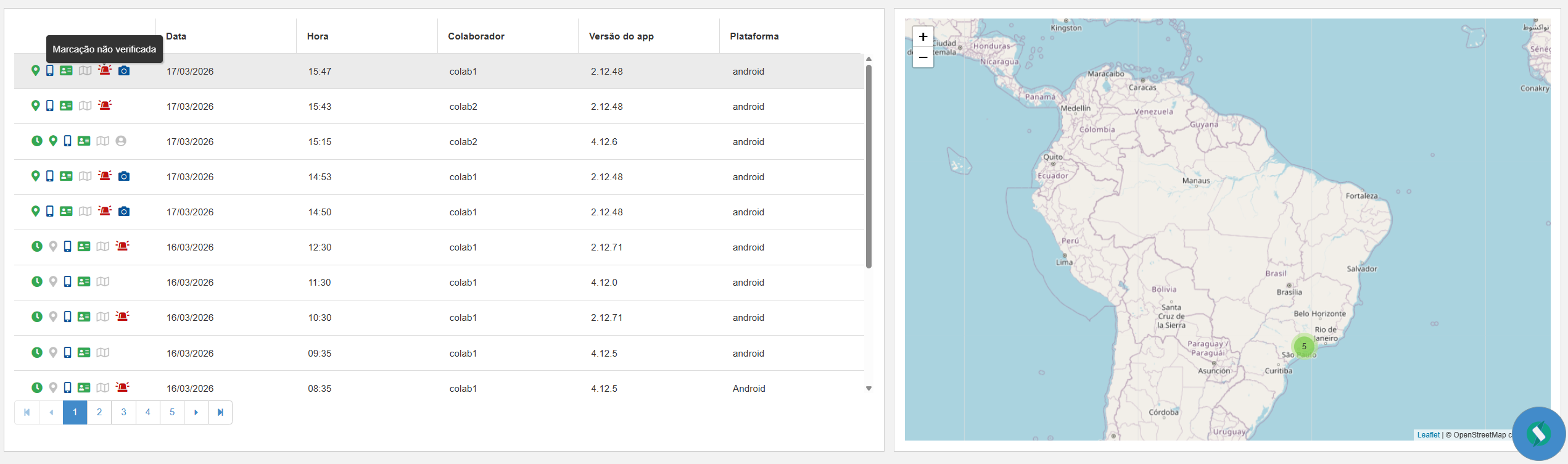Click the green location pin in the 14:50 row
Screen dimensions: 1568x464
tap(35, 212)
